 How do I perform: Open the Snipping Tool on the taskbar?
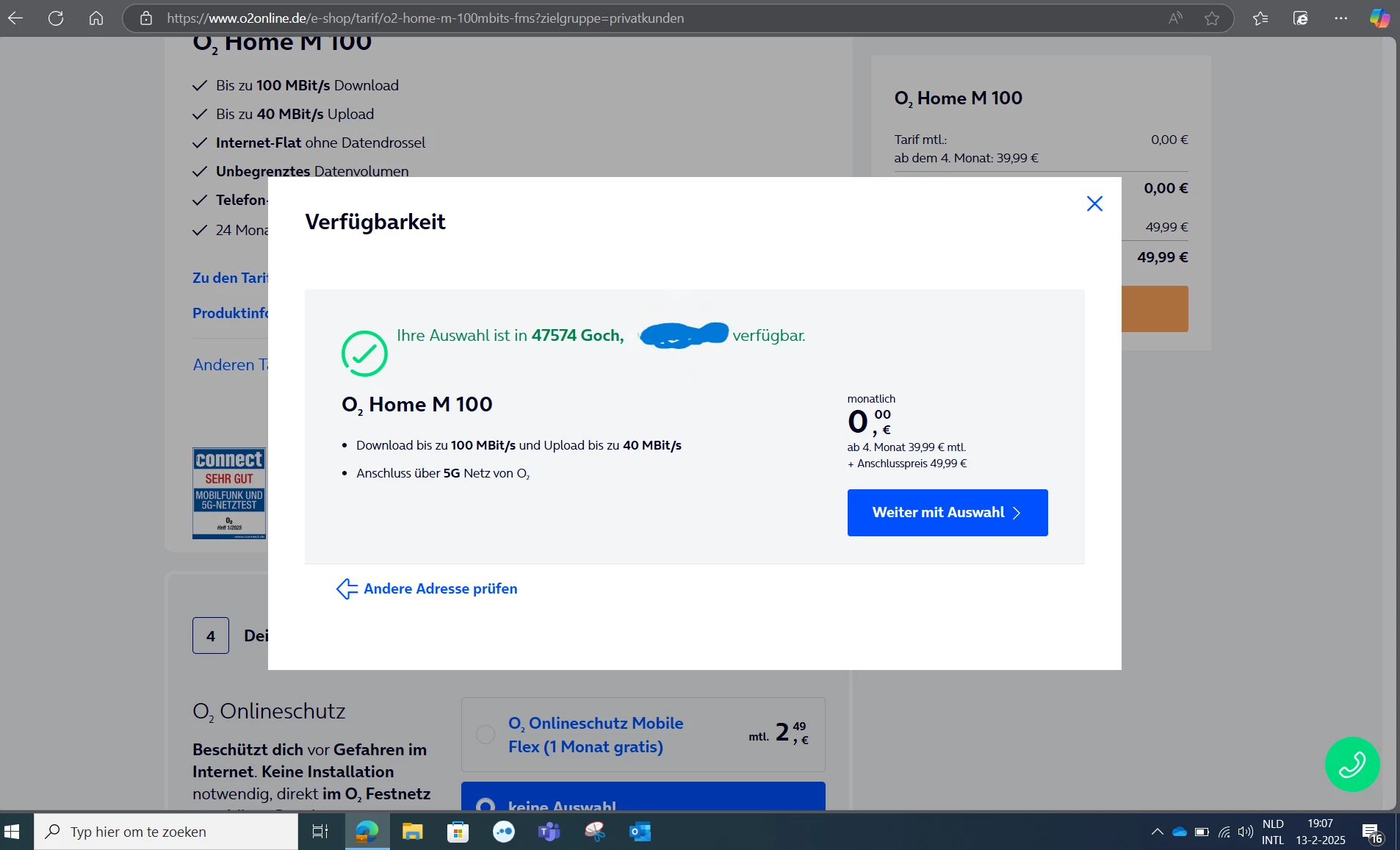[595, 832]
